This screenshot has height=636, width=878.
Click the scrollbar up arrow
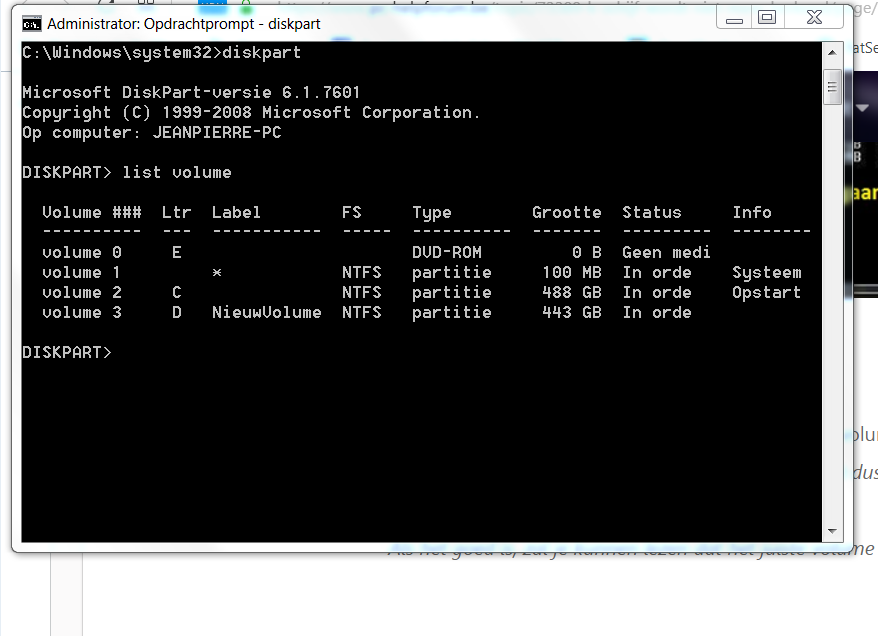click(x=832, y=52)
